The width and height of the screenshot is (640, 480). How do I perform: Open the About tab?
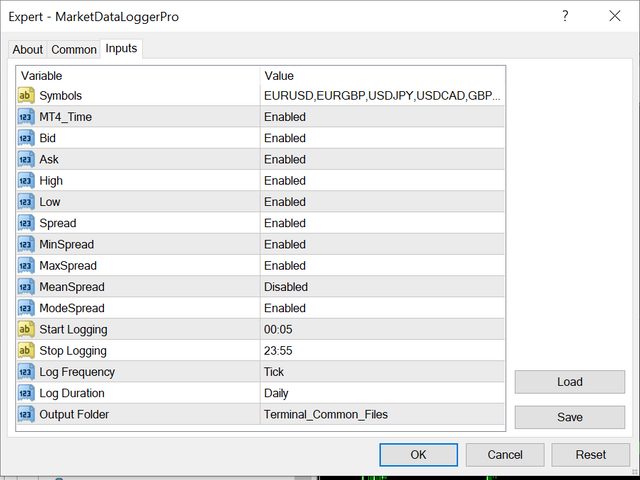(x=27, y=49)
